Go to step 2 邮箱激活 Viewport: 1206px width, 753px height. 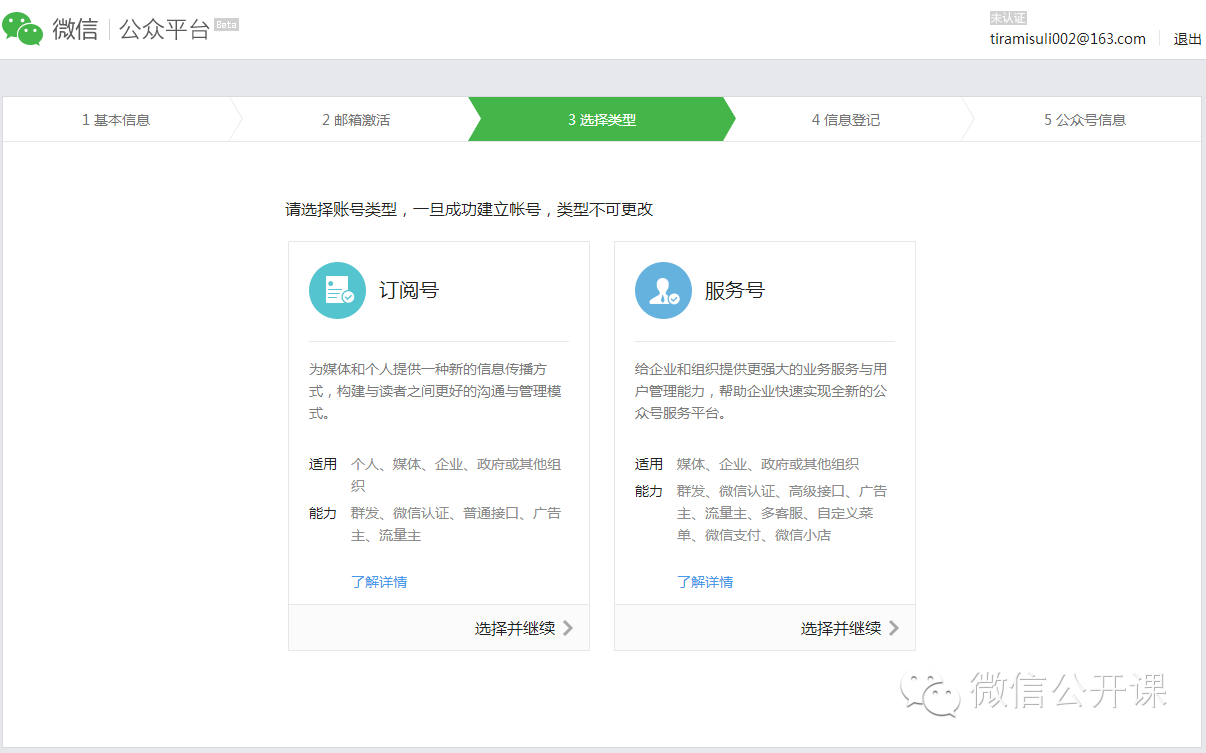pyautogui.click(x=356, y=120)
